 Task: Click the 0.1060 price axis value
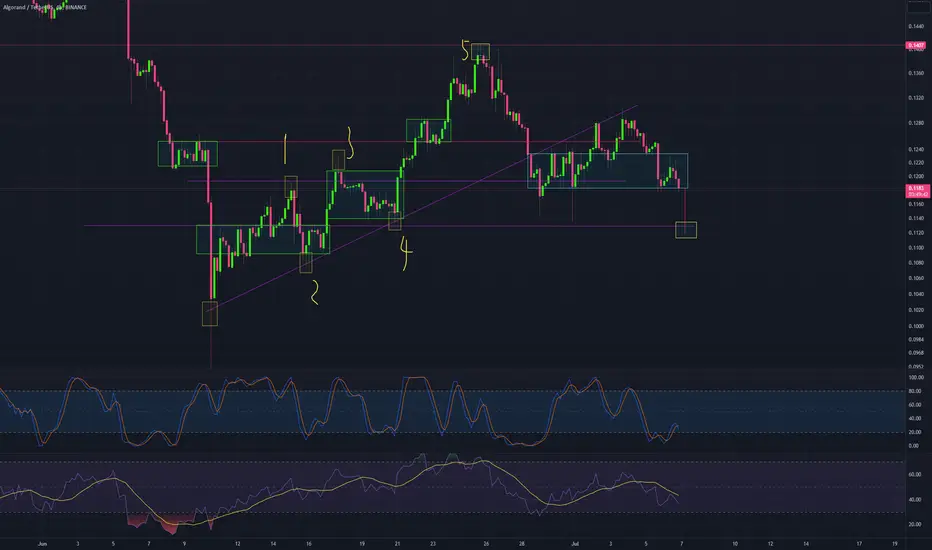click(916, 278)
